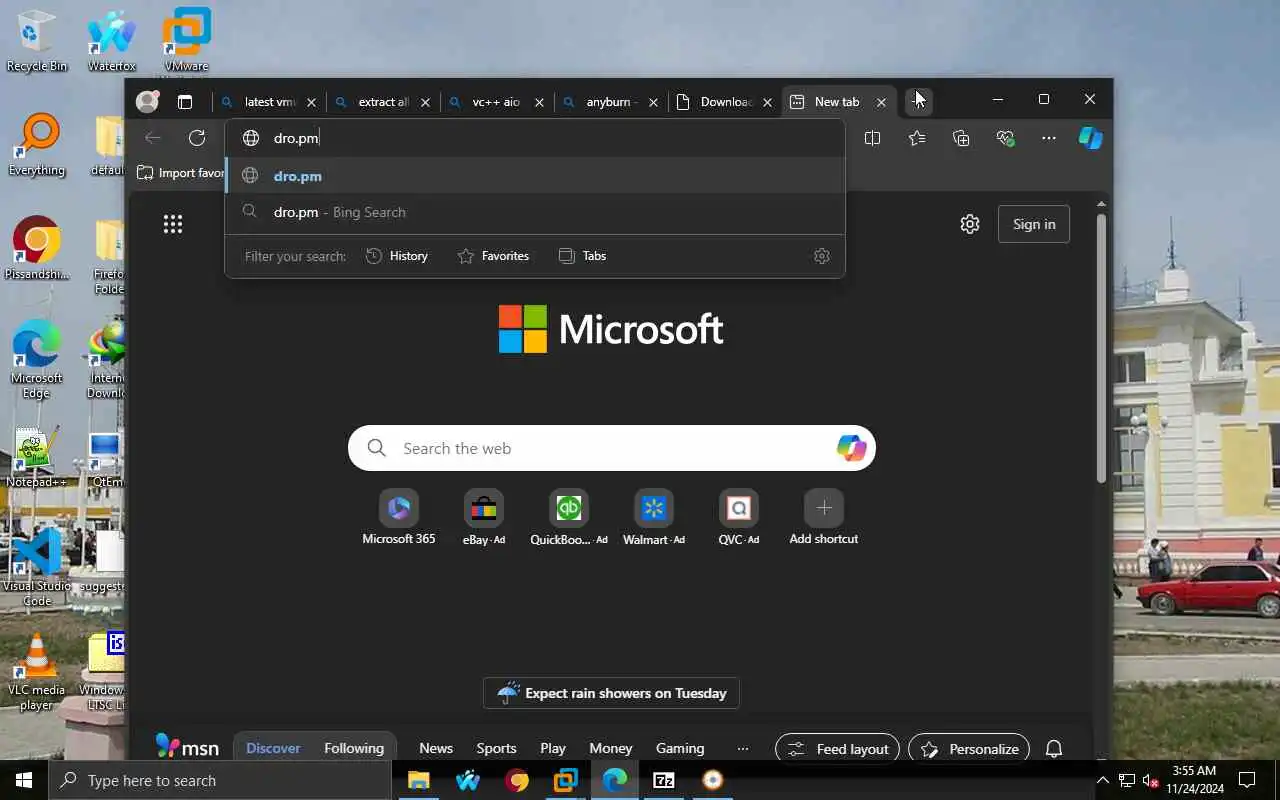Close the 'extract all' tab
Image resolution: width=1280 pixels, height=800 pixels.
click(426, 102)
